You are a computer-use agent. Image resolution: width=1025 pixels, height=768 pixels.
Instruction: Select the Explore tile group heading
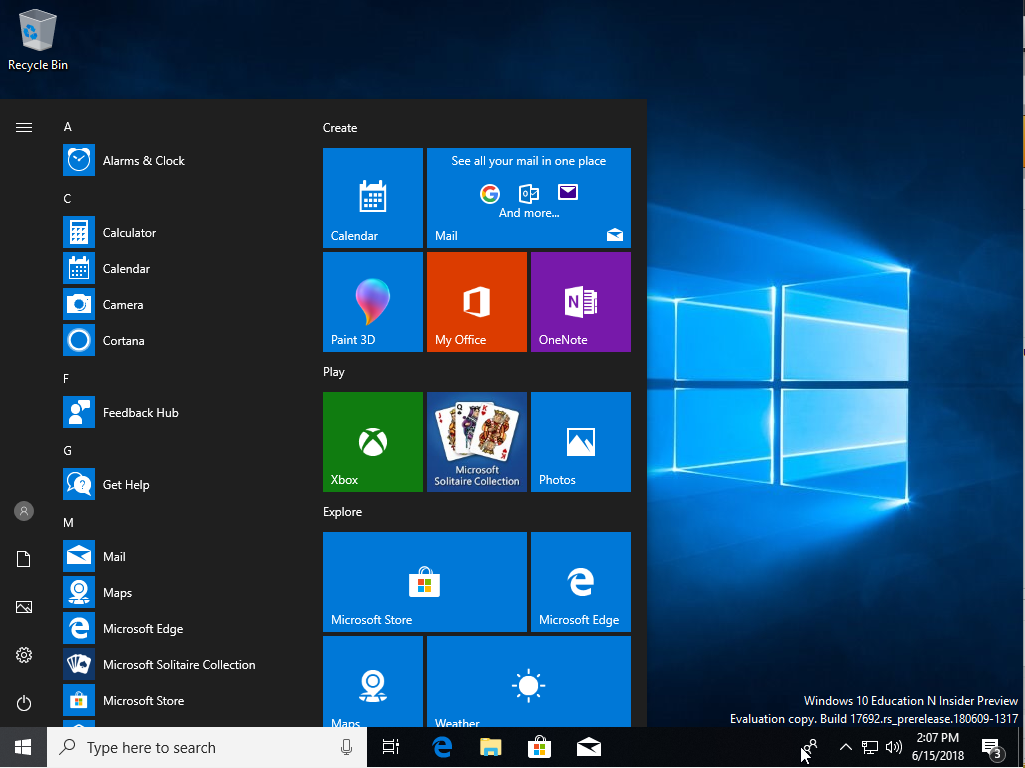[x=343, y=512]
